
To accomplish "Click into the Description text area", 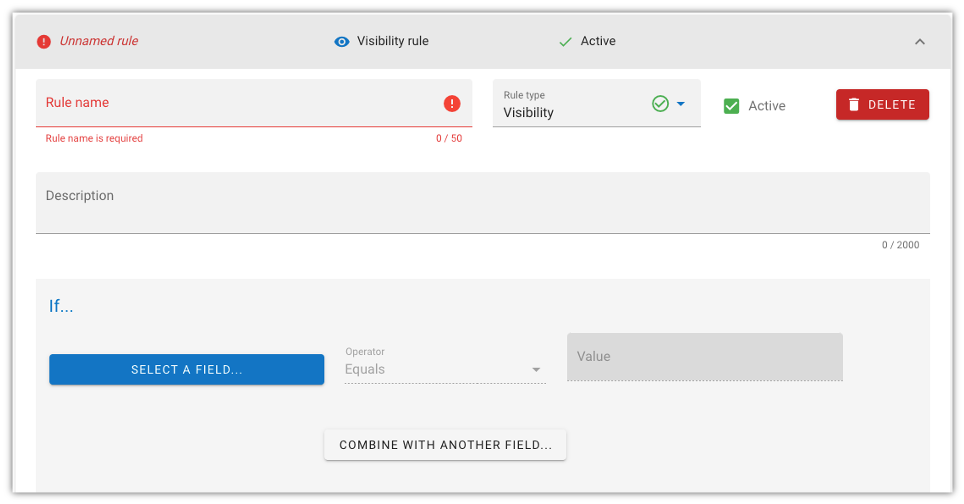I will point(483,203).
